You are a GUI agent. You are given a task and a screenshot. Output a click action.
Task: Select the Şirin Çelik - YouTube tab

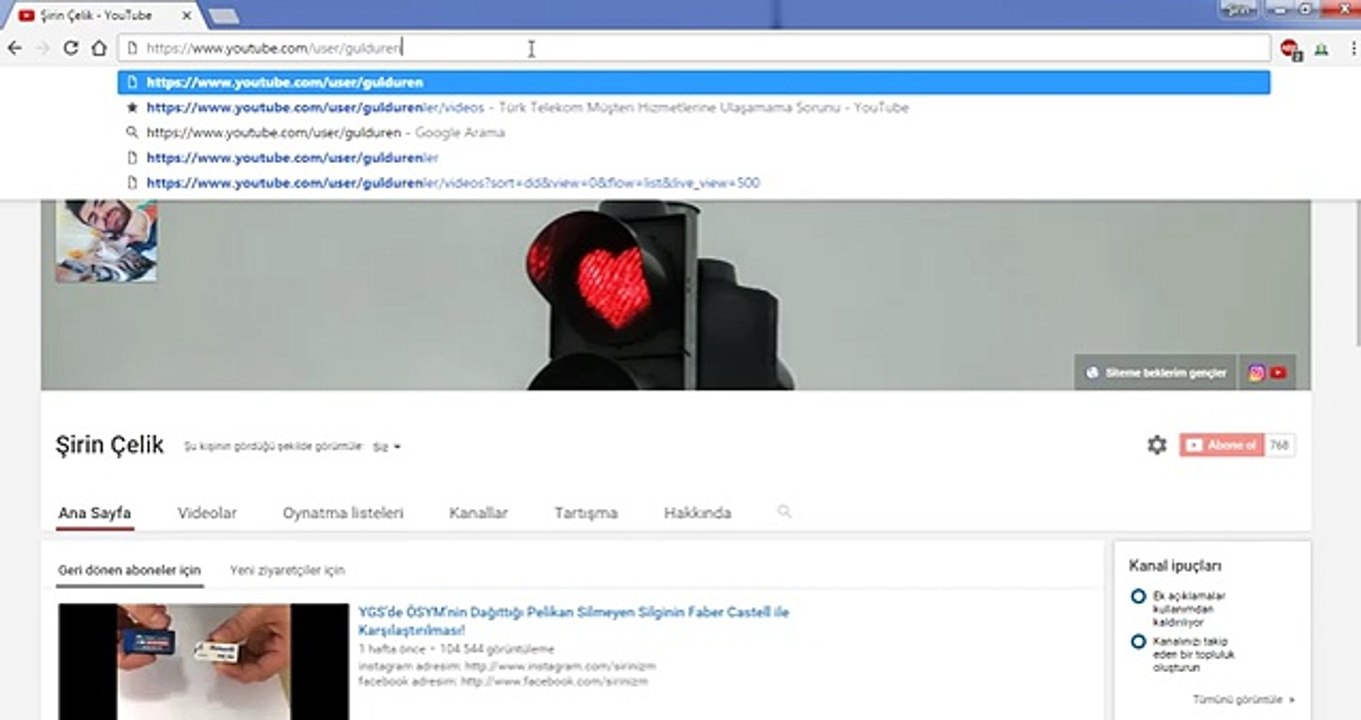(106, 14)
